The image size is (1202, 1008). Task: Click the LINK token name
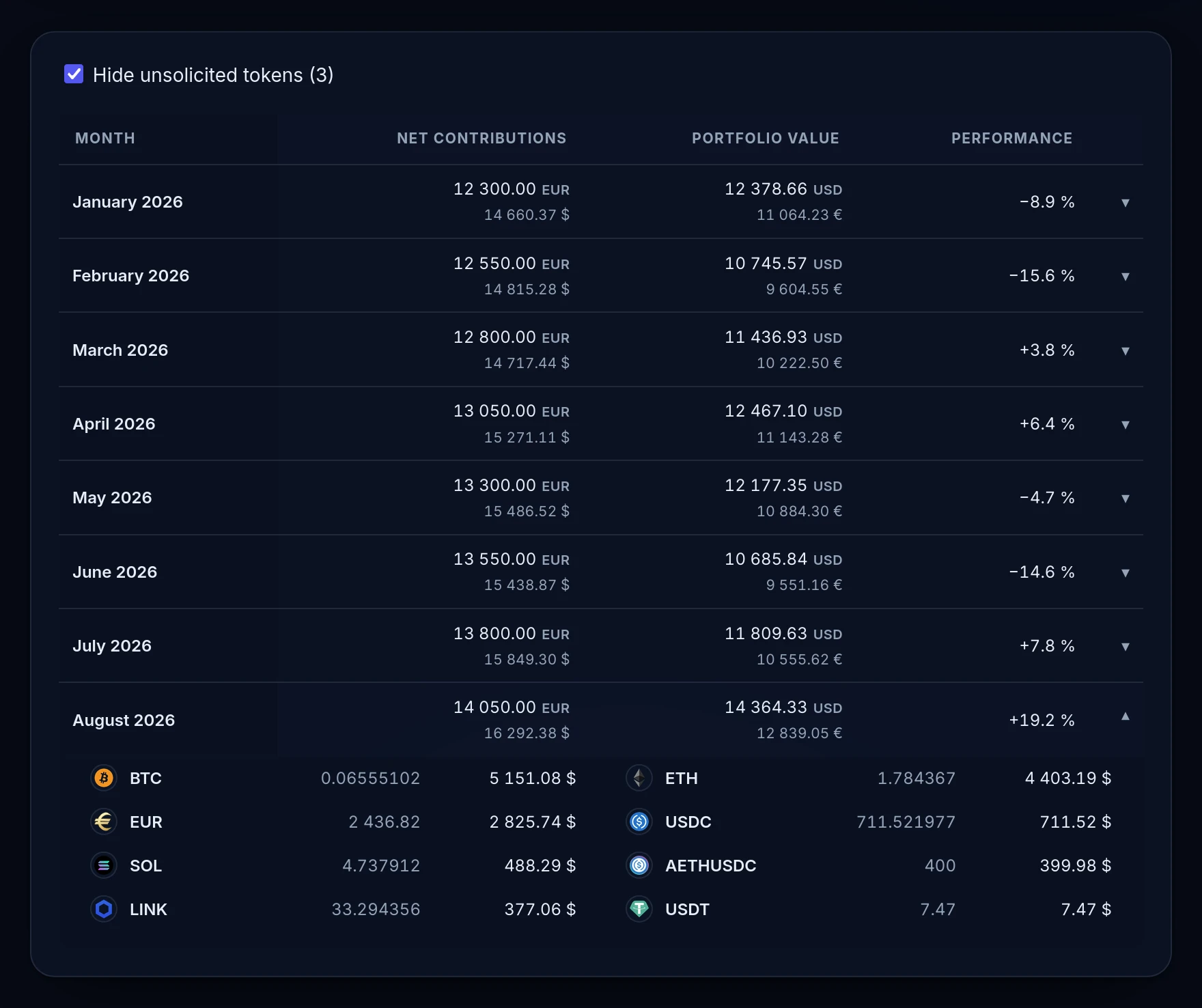pos(148,910)
